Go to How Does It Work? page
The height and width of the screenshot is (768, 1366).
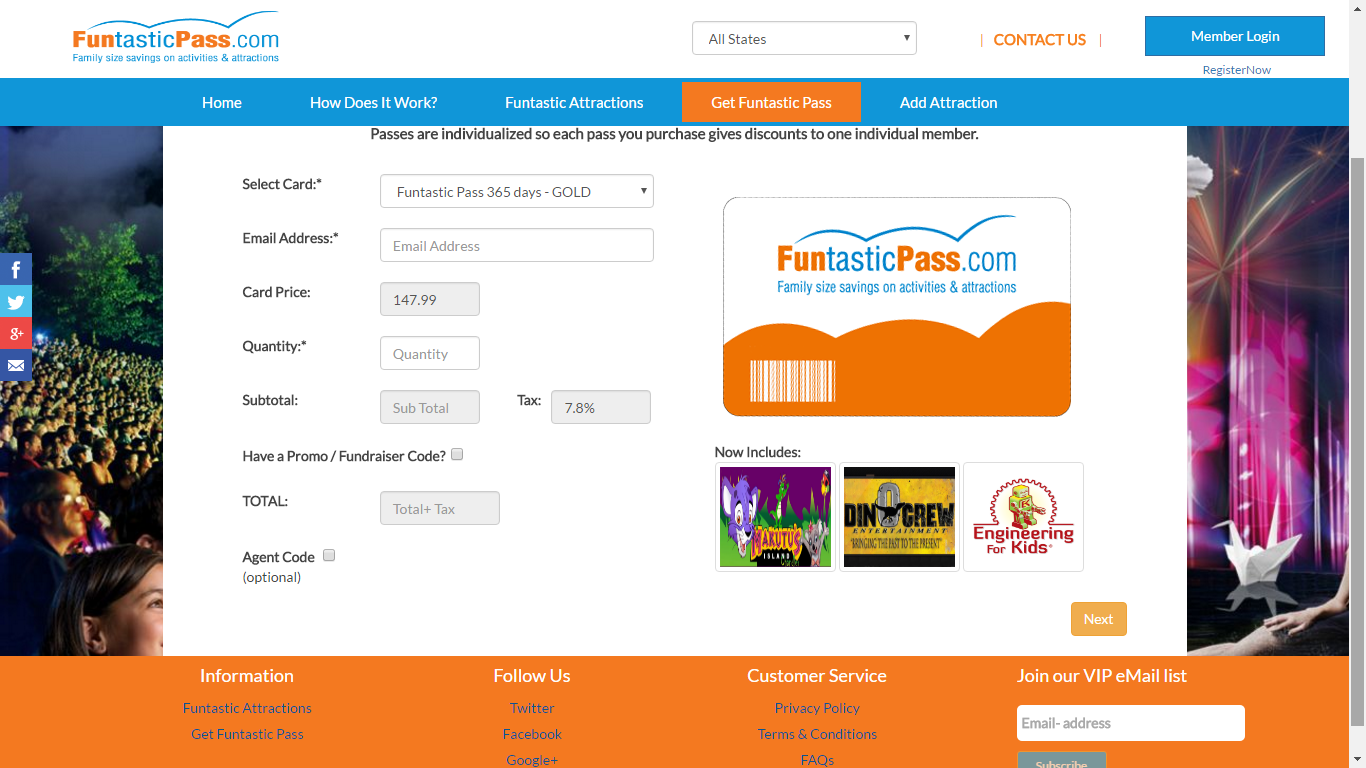pos(373,102)
